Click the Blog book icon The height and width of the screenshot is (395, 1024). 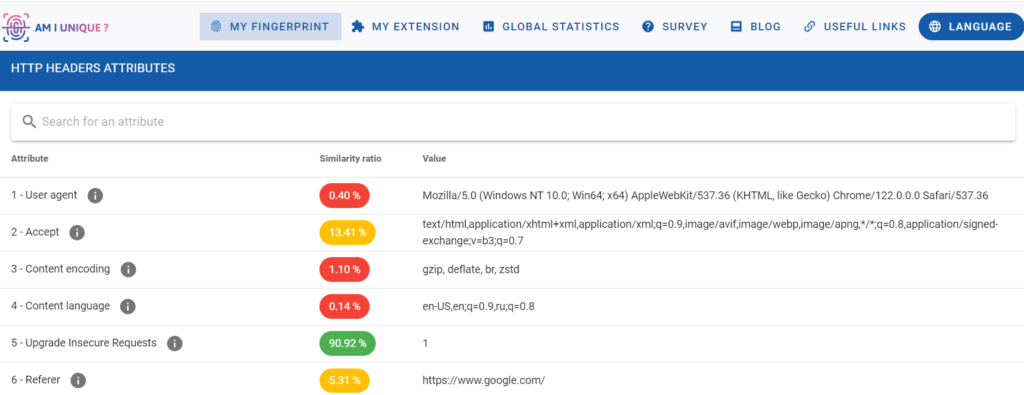tap(737, 27)
